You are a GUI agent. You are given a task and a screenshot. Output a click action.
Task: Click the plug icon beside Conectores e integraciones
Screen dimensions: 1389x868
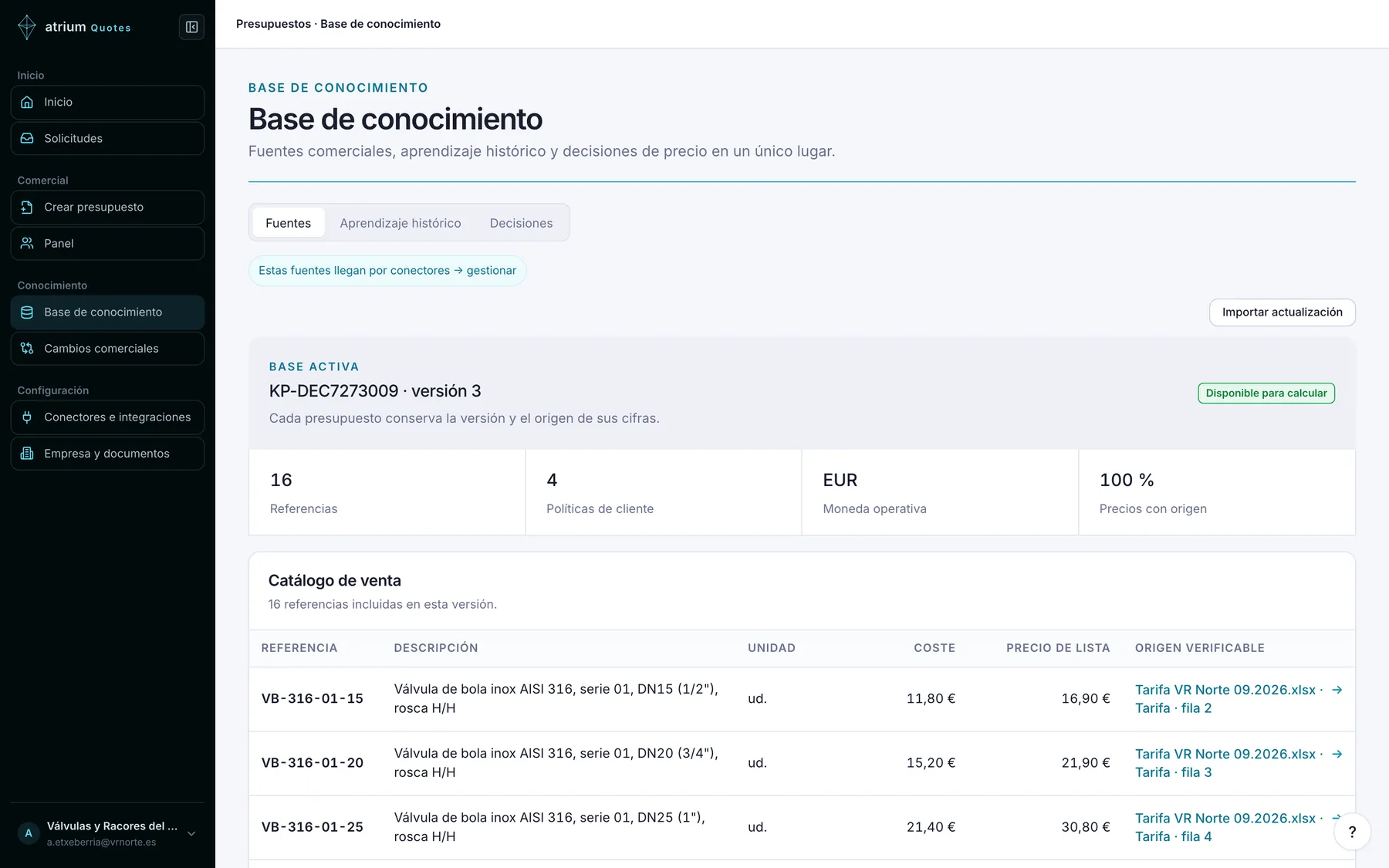coord(27,417)
